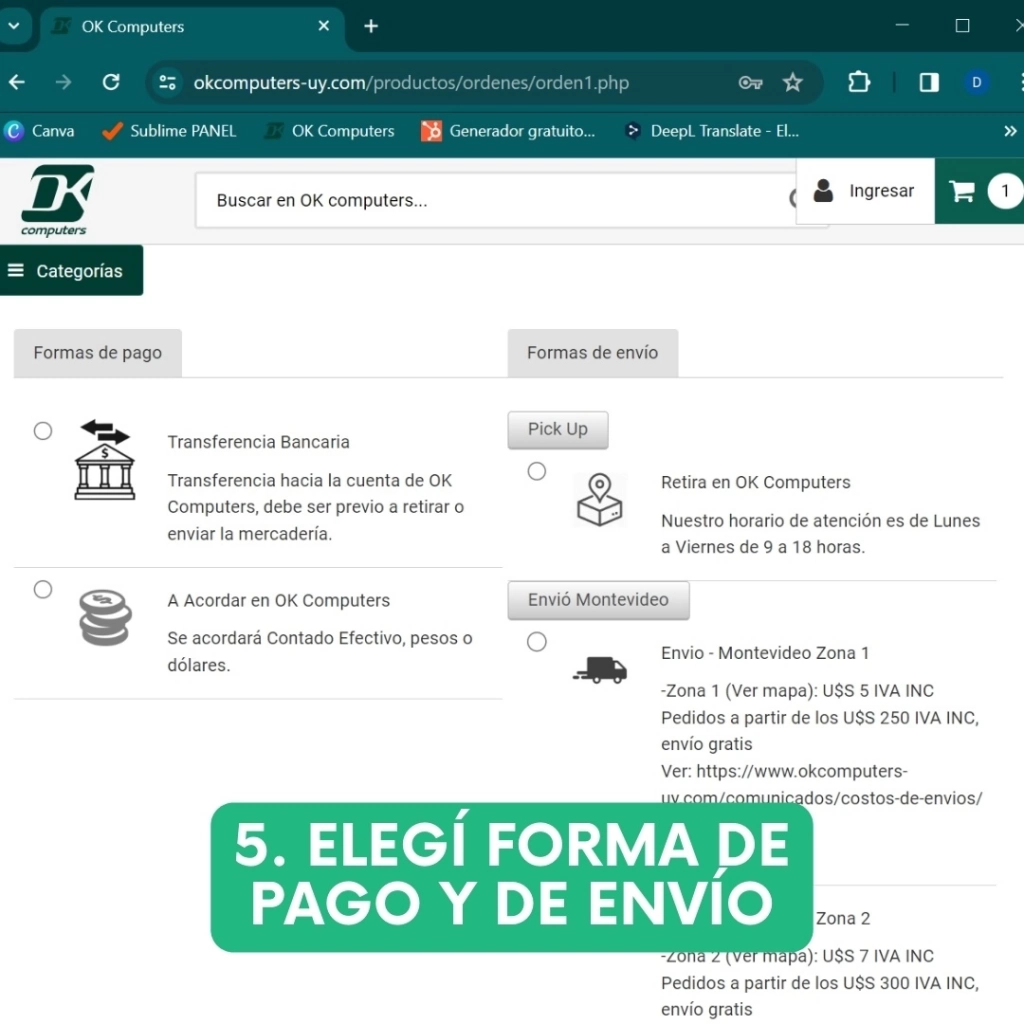This screenshot has width=1024, height=1024.
Task: Type in the Buscar en OK computers field
Action: click(490, 200)
